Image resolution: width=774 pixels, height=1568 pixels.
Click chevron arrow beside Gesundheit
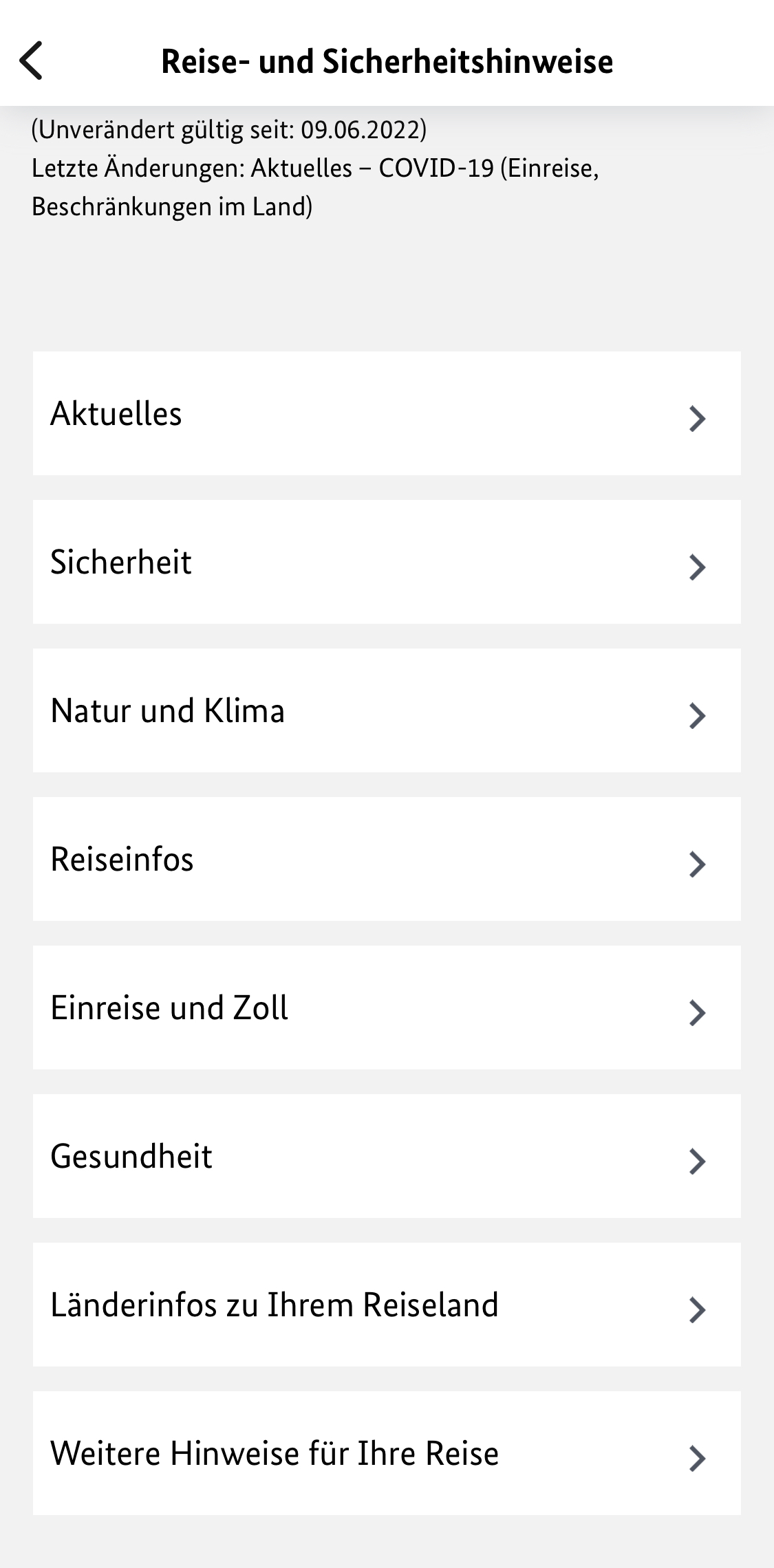697,1161
